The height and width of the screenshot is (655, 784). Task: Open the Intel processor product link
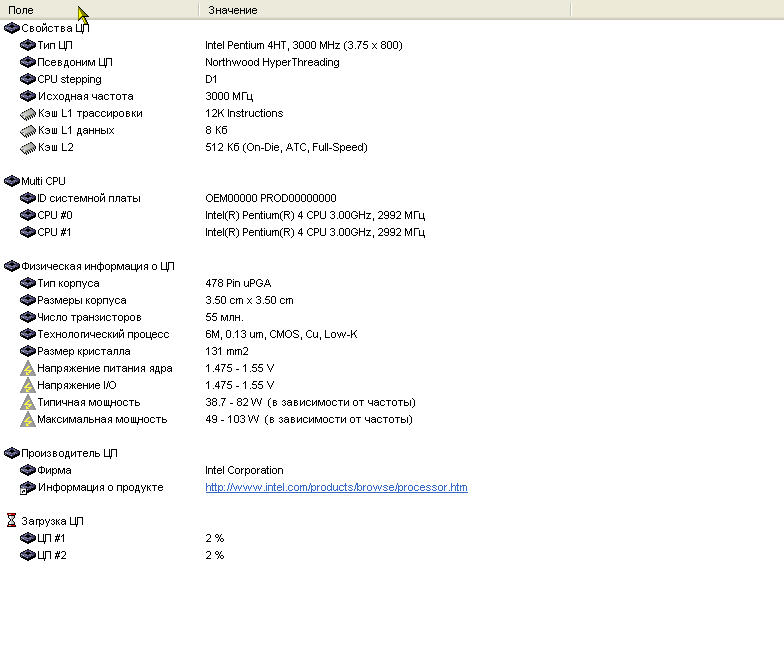336,487
